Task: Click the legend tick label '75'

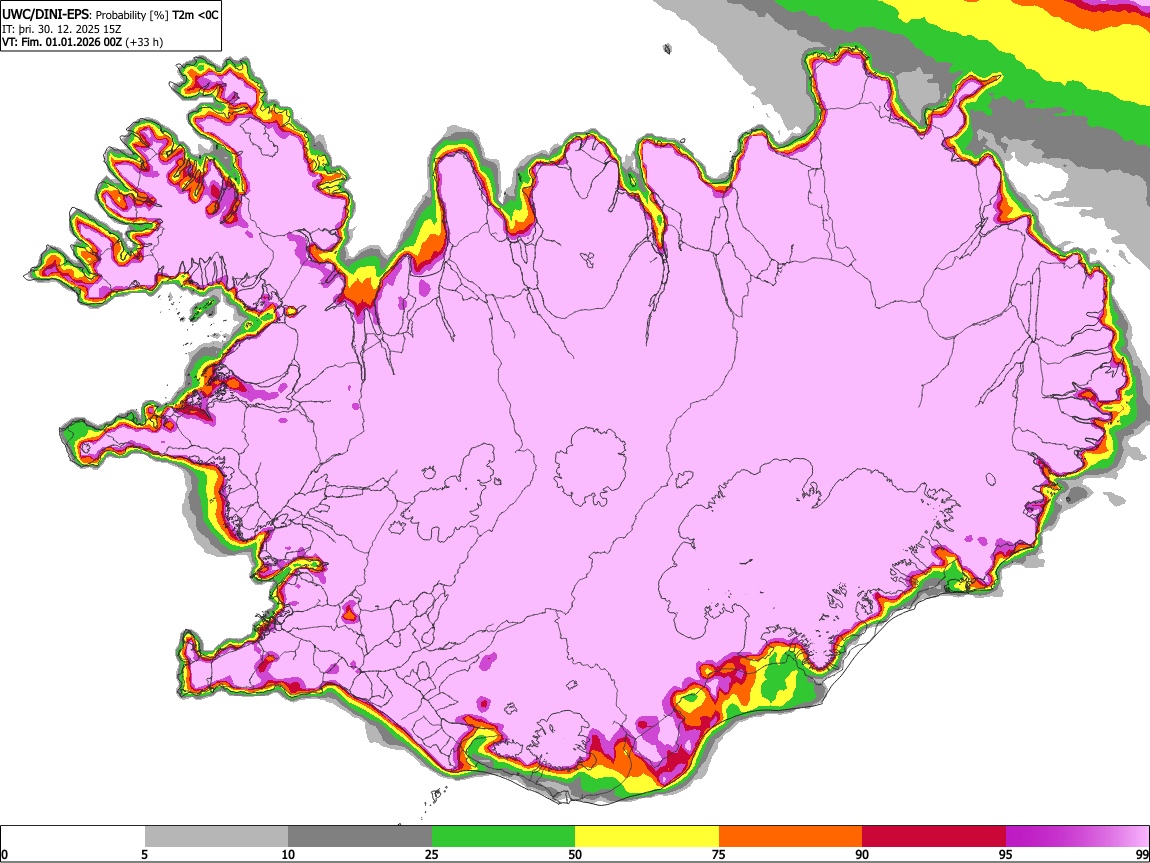Action: pyautogui.click(x=719, y=854)
